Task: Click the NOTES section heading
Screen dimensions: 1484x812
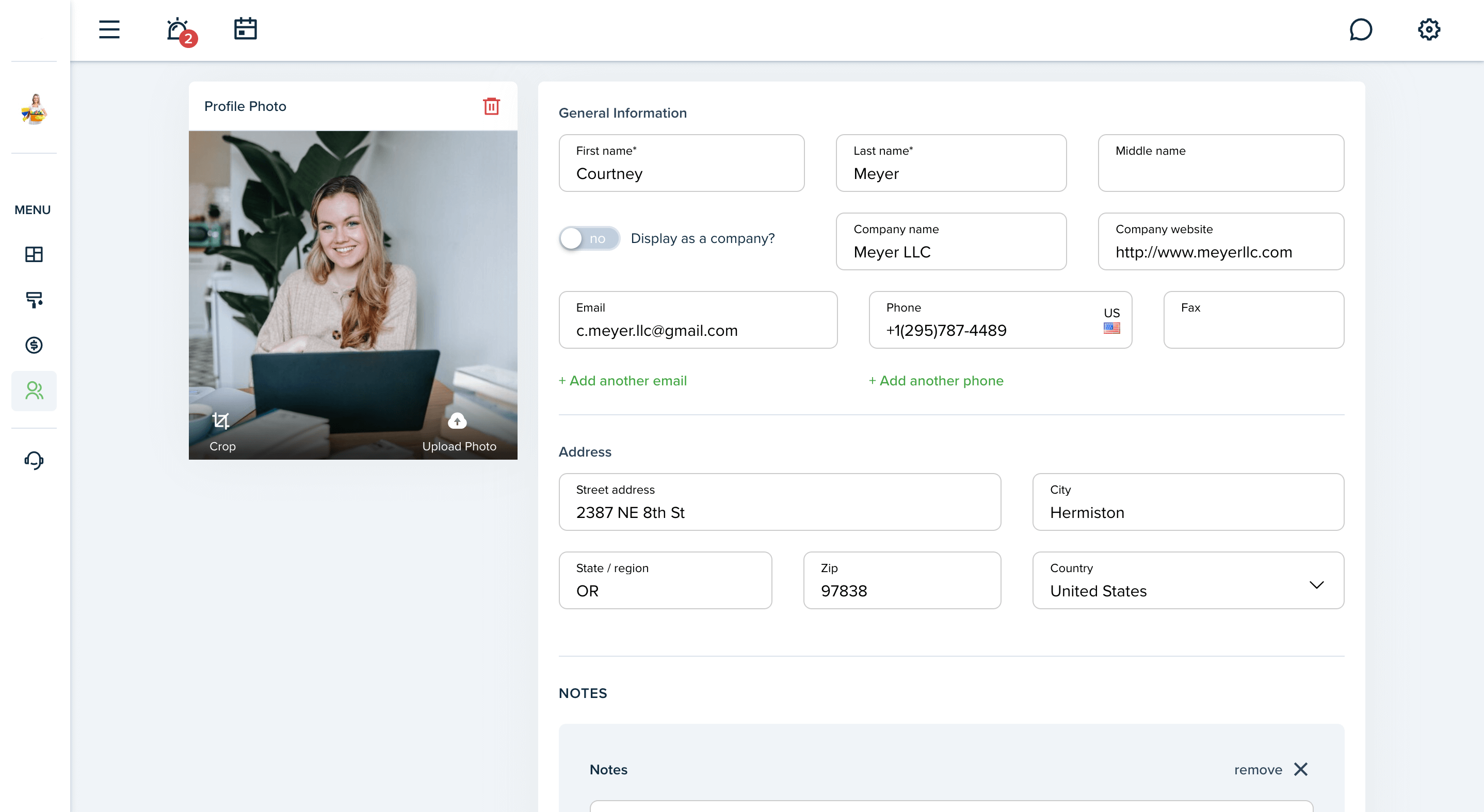Action: click(583, 693)
